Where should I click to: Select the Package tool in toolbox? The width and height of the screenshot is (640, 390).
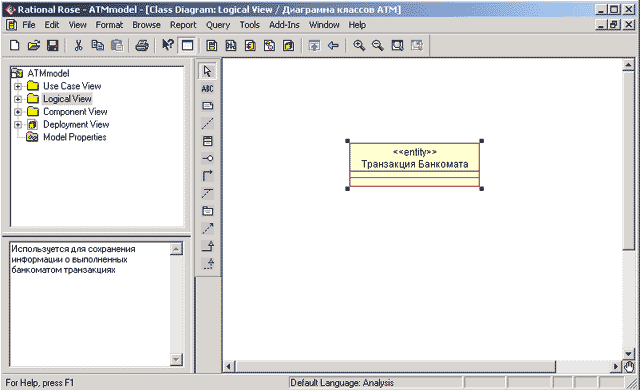207,211
